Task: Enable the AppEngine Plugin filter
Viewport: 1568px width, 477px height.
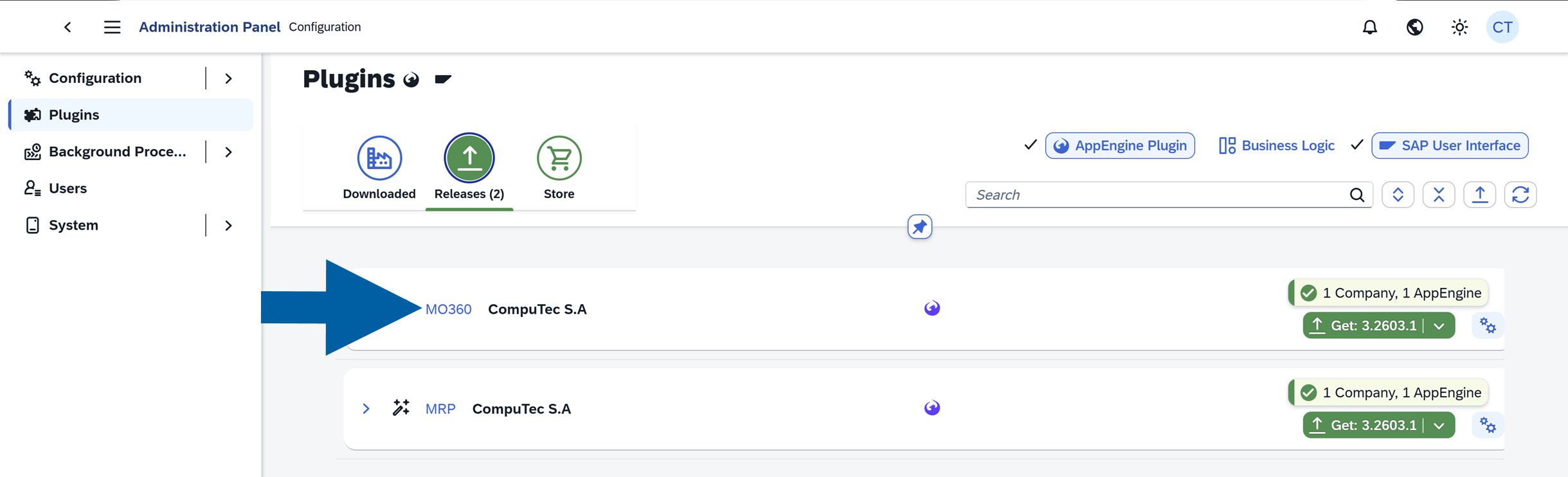Action: point(1120,145)
